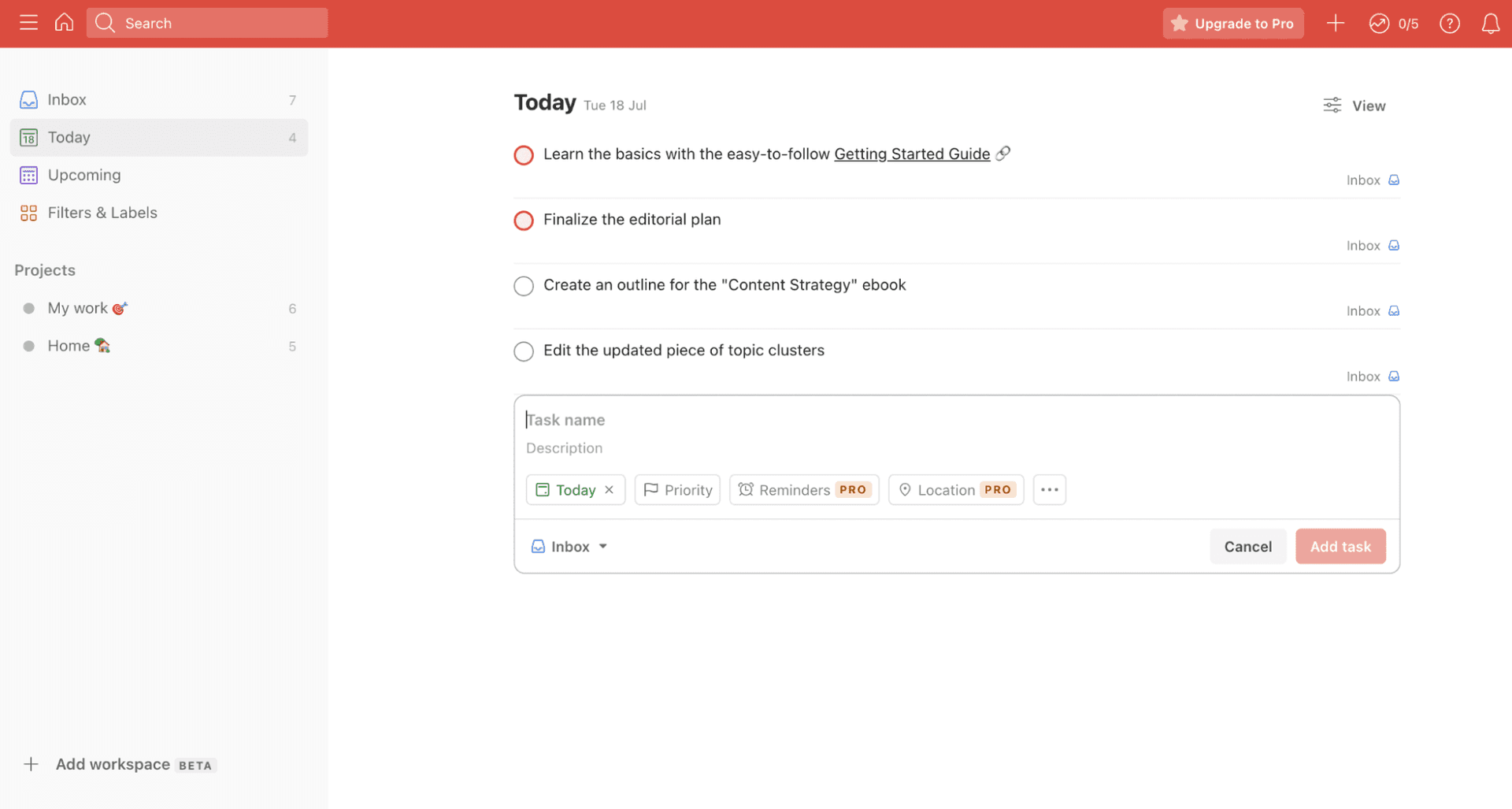
Task: Click the Search field in top bar
Action: point(207,23)
